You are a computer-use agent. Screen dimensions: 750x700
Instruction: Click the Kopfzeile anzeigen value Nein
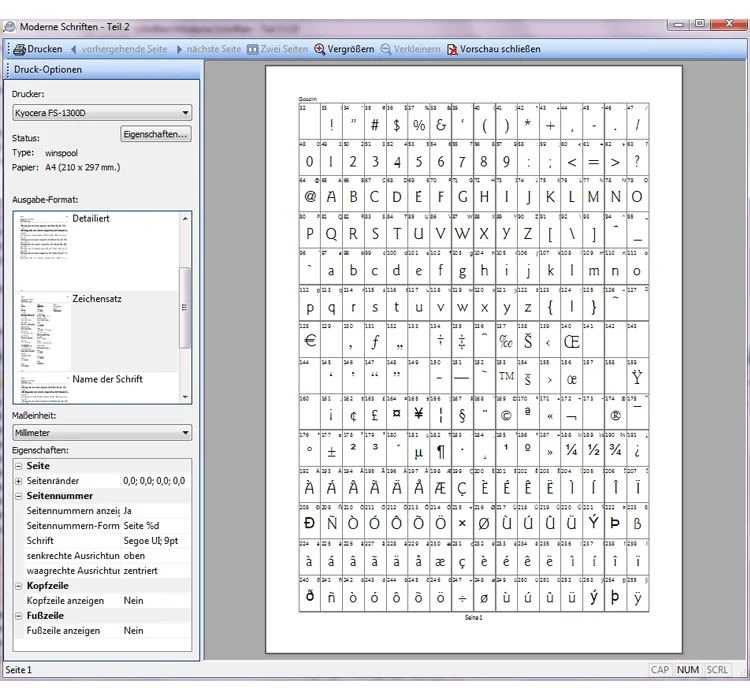click(x=133, y=600)
